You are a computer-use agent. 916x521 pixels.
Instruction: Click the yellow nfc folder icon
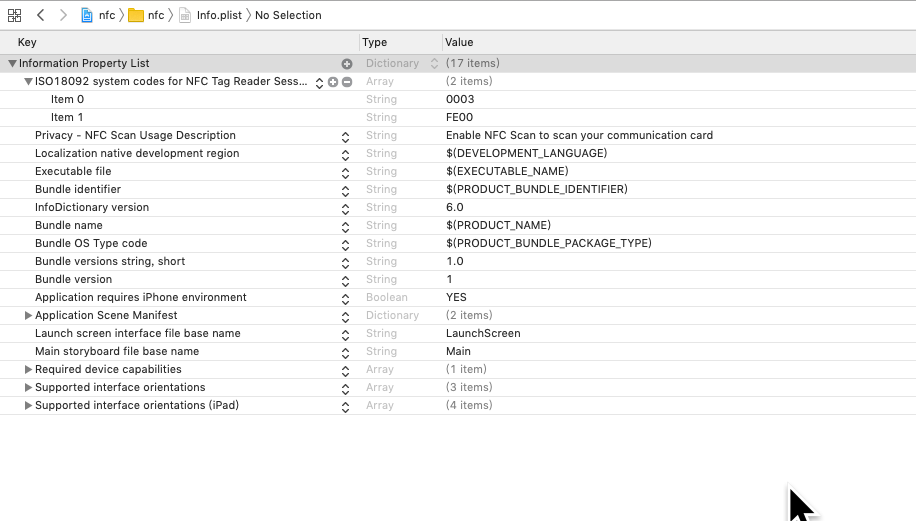point(136,15)
